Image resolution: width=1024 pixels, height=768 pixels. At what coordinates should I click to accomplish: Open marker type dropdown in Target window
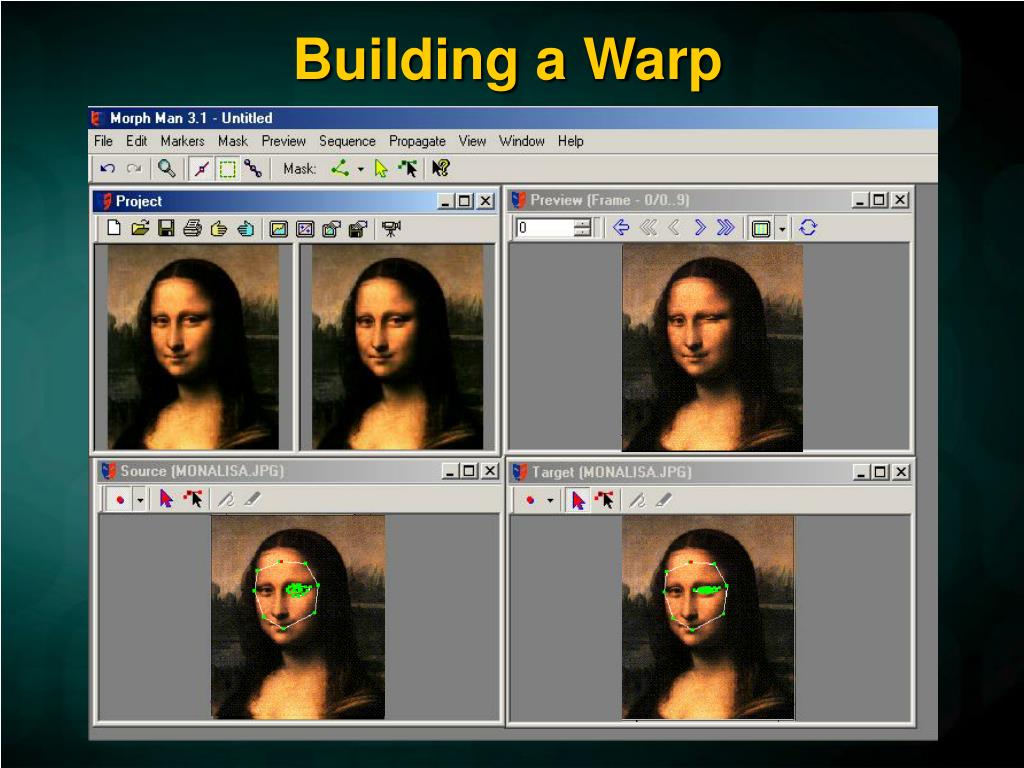click(550, 502)
